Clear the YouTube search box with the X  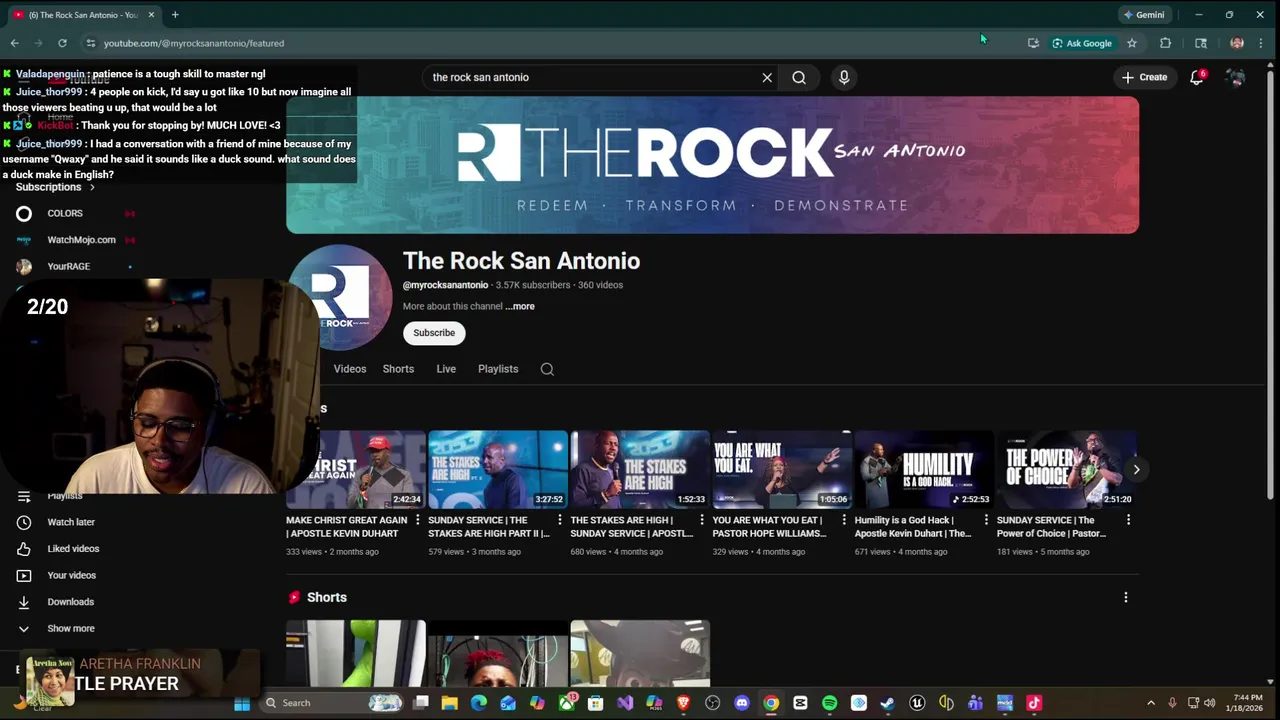point(767,77)
